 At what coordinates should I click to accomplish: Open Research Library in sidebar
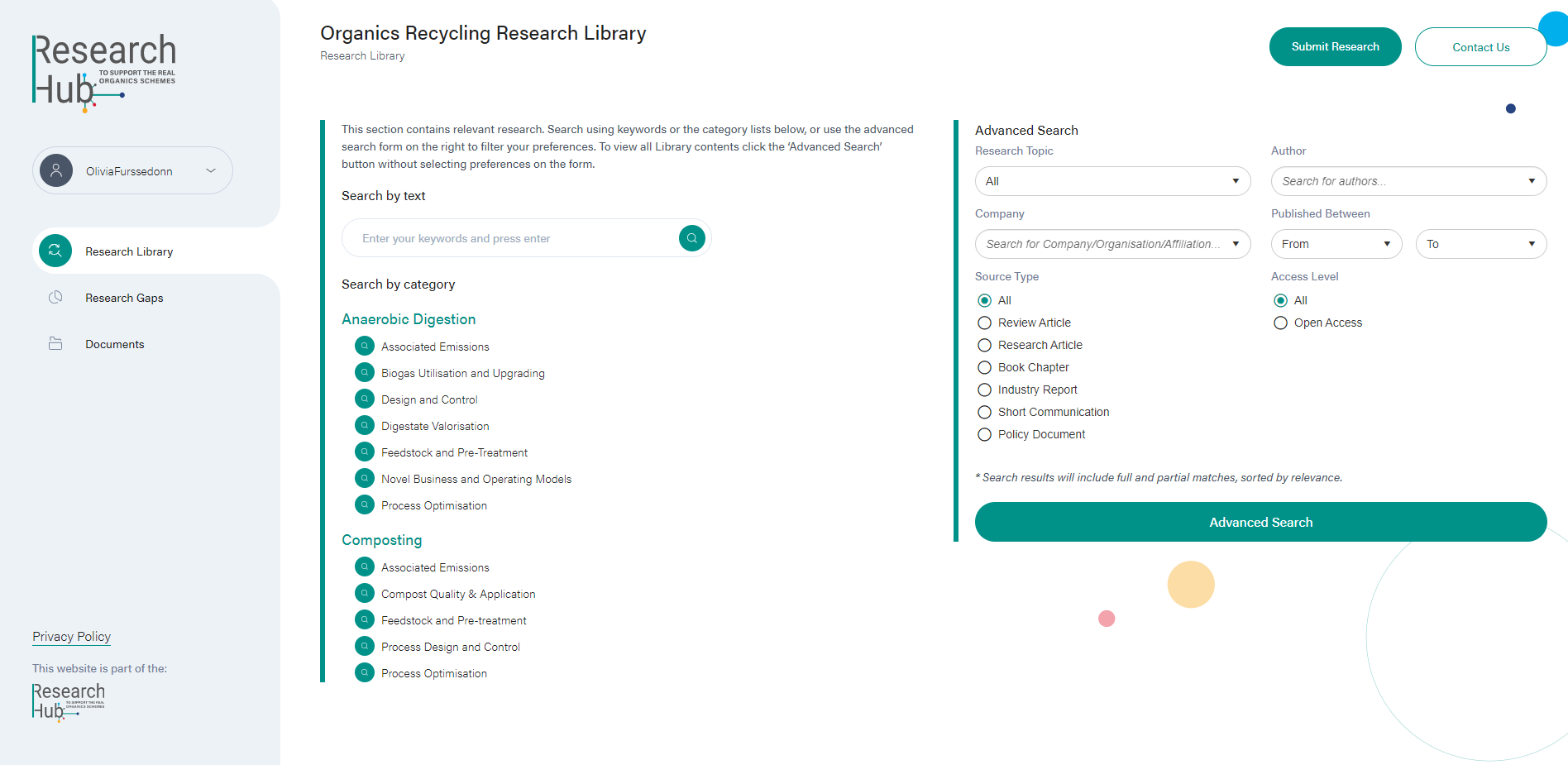[156, 251]
